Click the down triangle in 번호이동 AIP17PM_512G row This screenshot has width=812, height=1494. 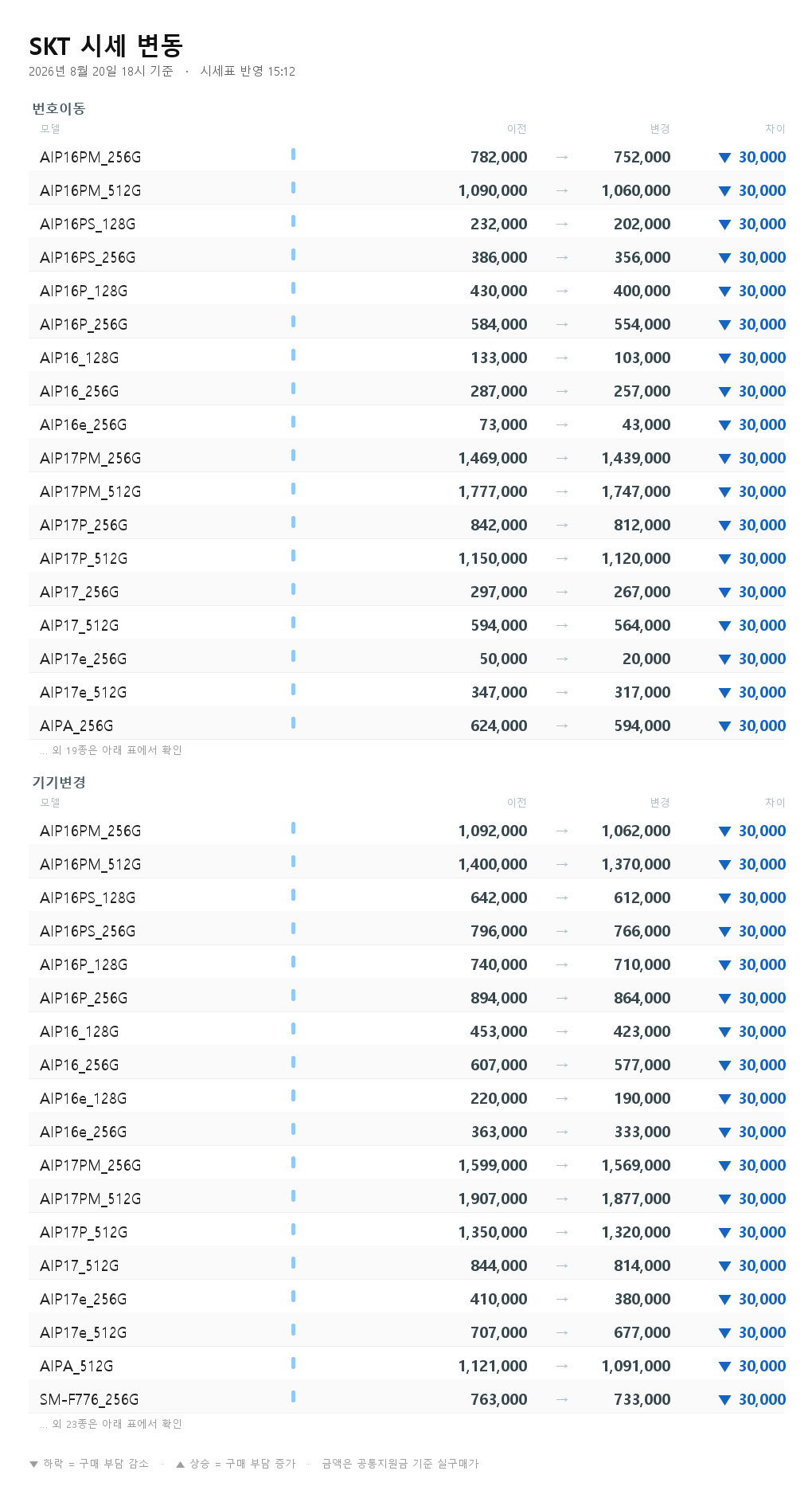[724, 492]
